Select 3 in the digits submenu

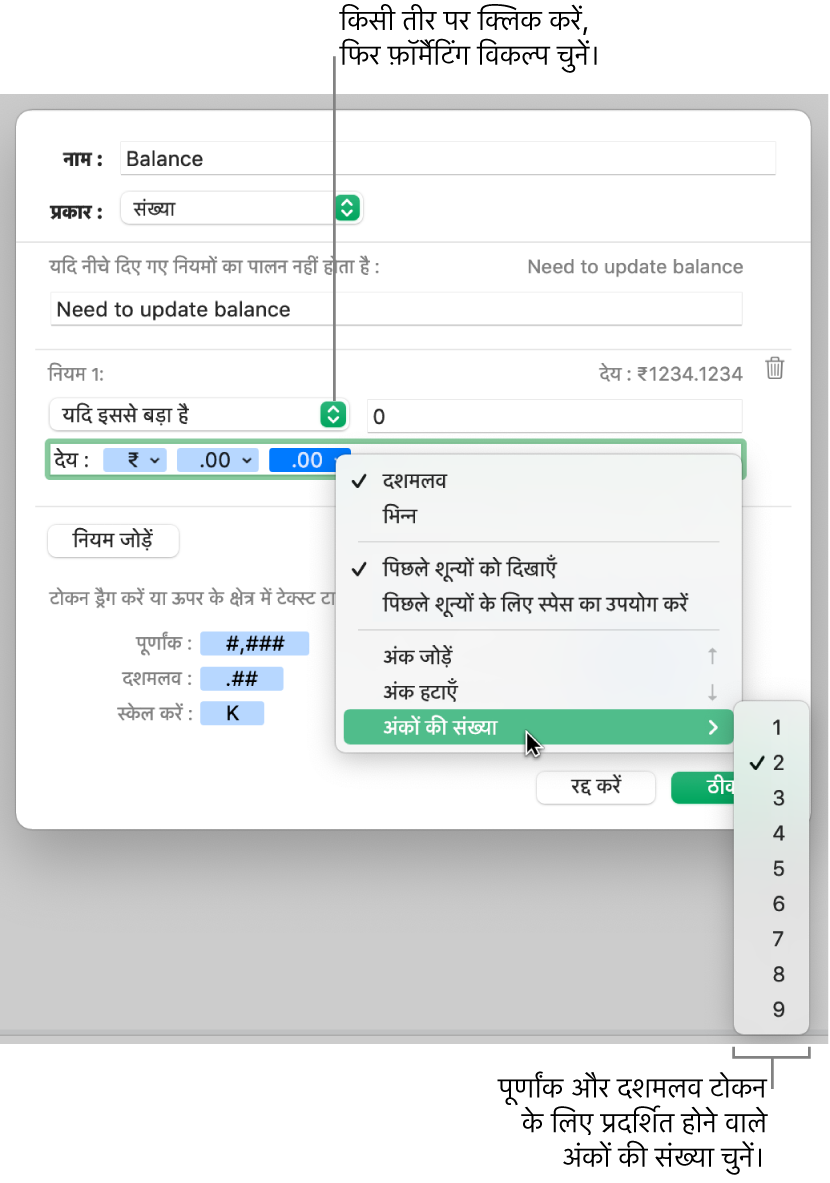(771, 798)
